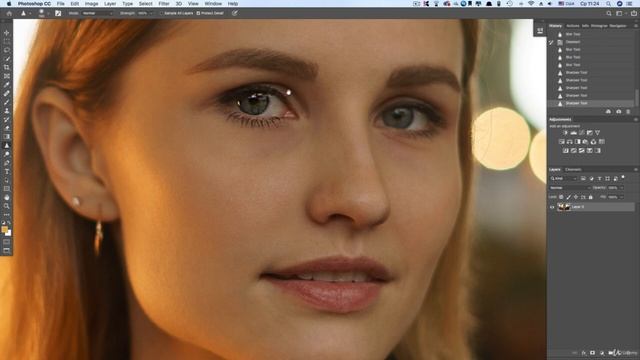Open the Edit Toolbar three-dots button
This screenshot has width=640, height=360.
[7, 215]
